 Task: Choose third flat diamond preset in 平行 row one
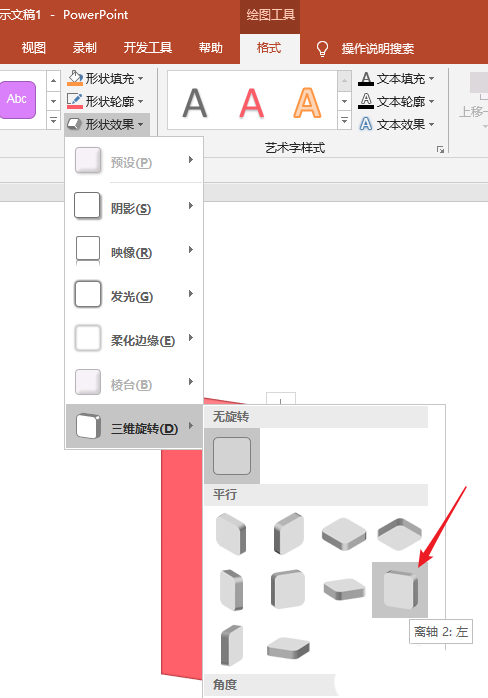(344, 533)
